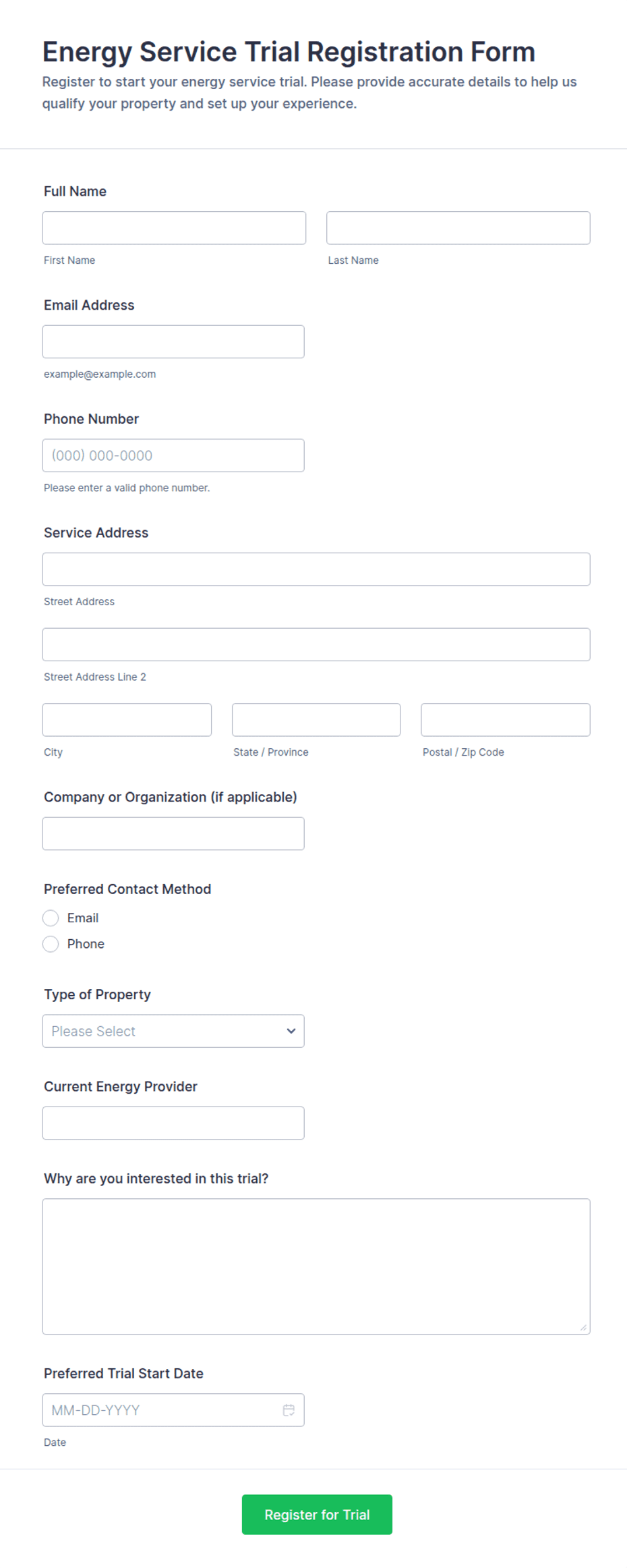Click the City input field

(127, 720)
